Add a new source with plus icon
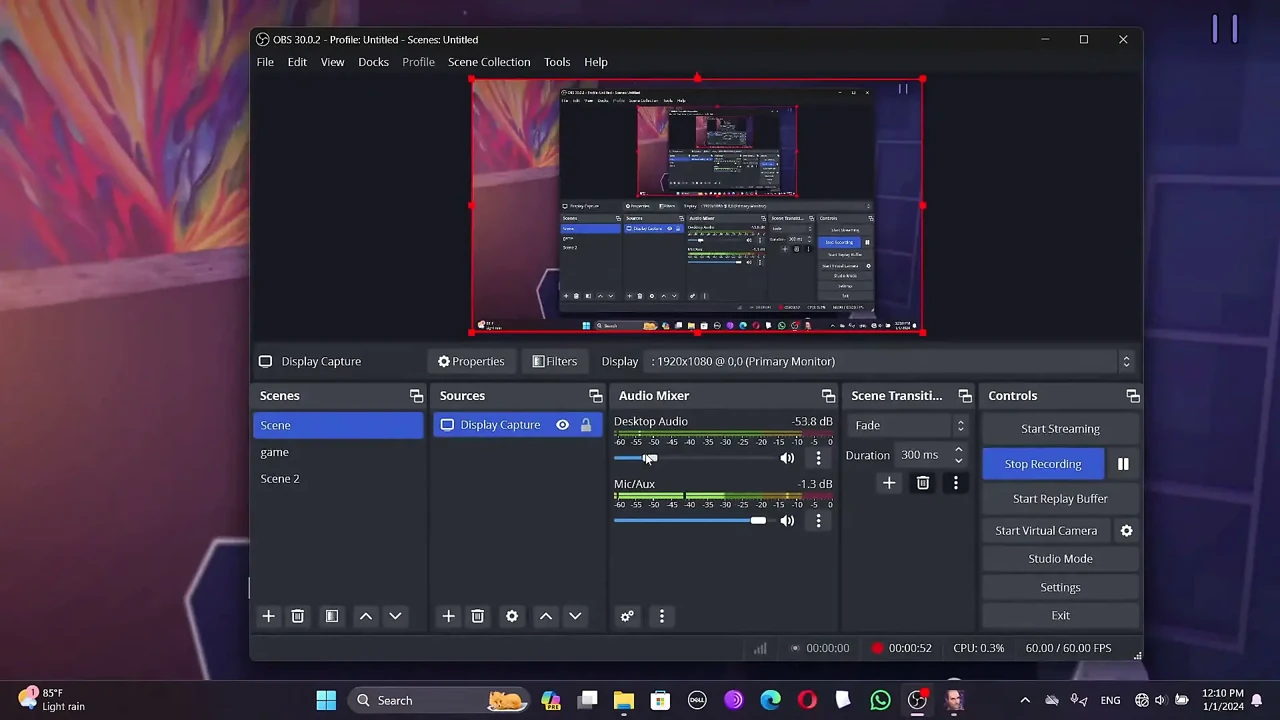1280x720 pixels. [448, 616]
